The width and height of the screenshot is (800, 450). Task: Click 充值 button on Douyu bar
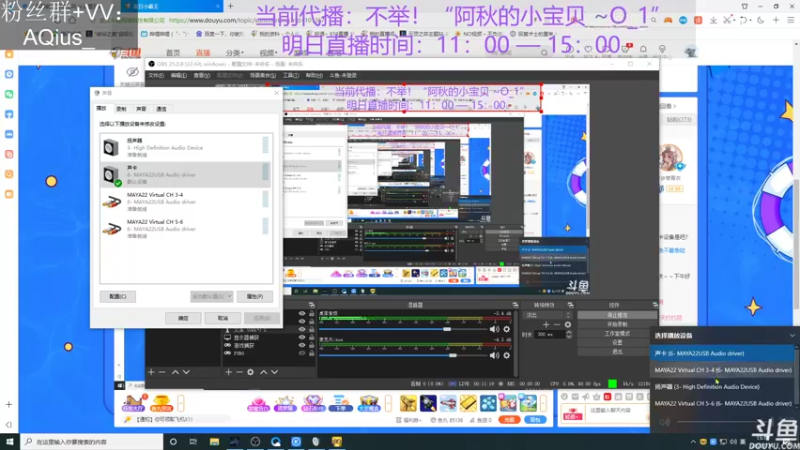[x=509, y=420]
